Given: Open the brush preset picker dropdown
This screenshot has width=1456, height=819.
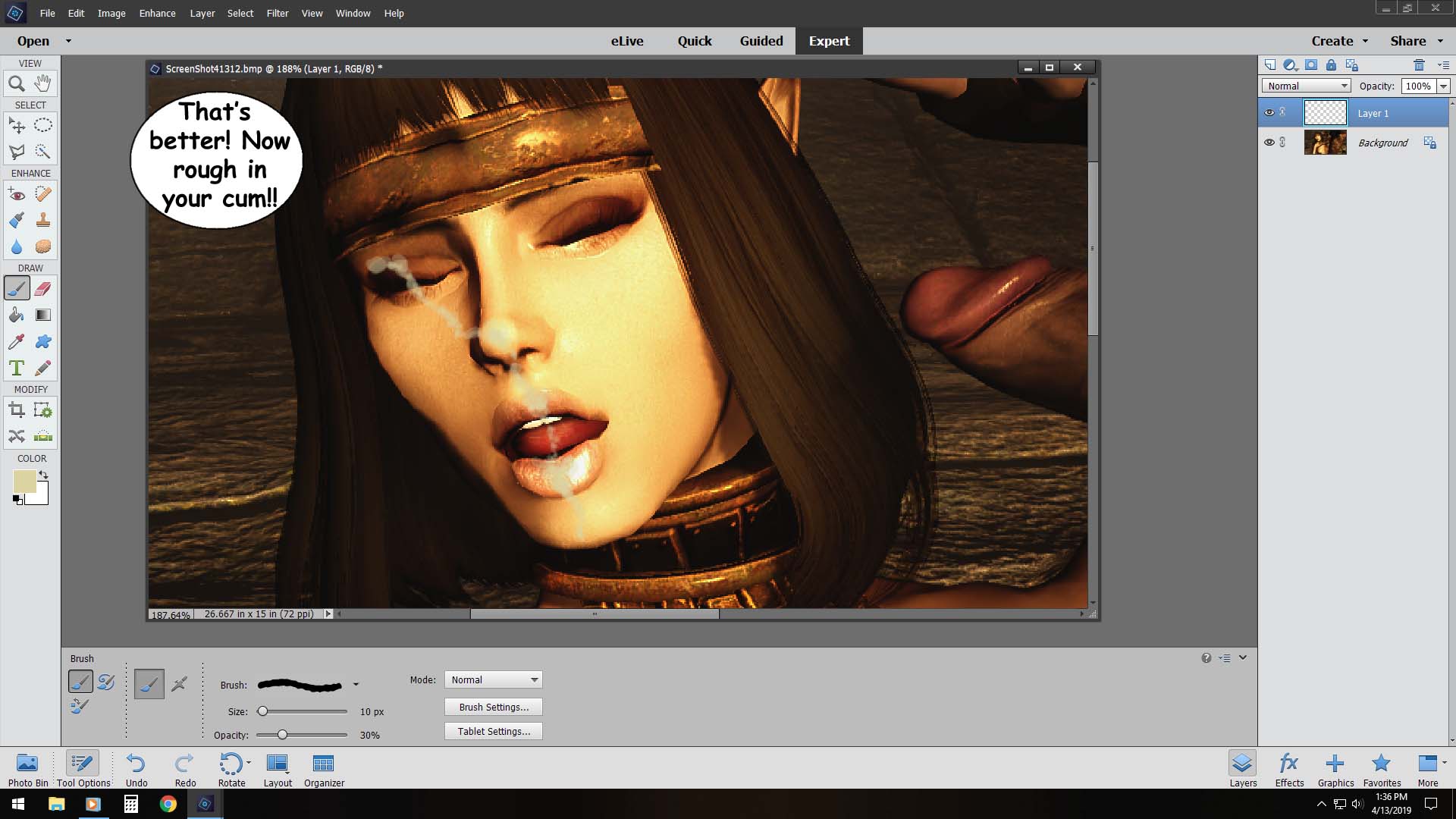Looking at the screenshot, I should [356, 685].
